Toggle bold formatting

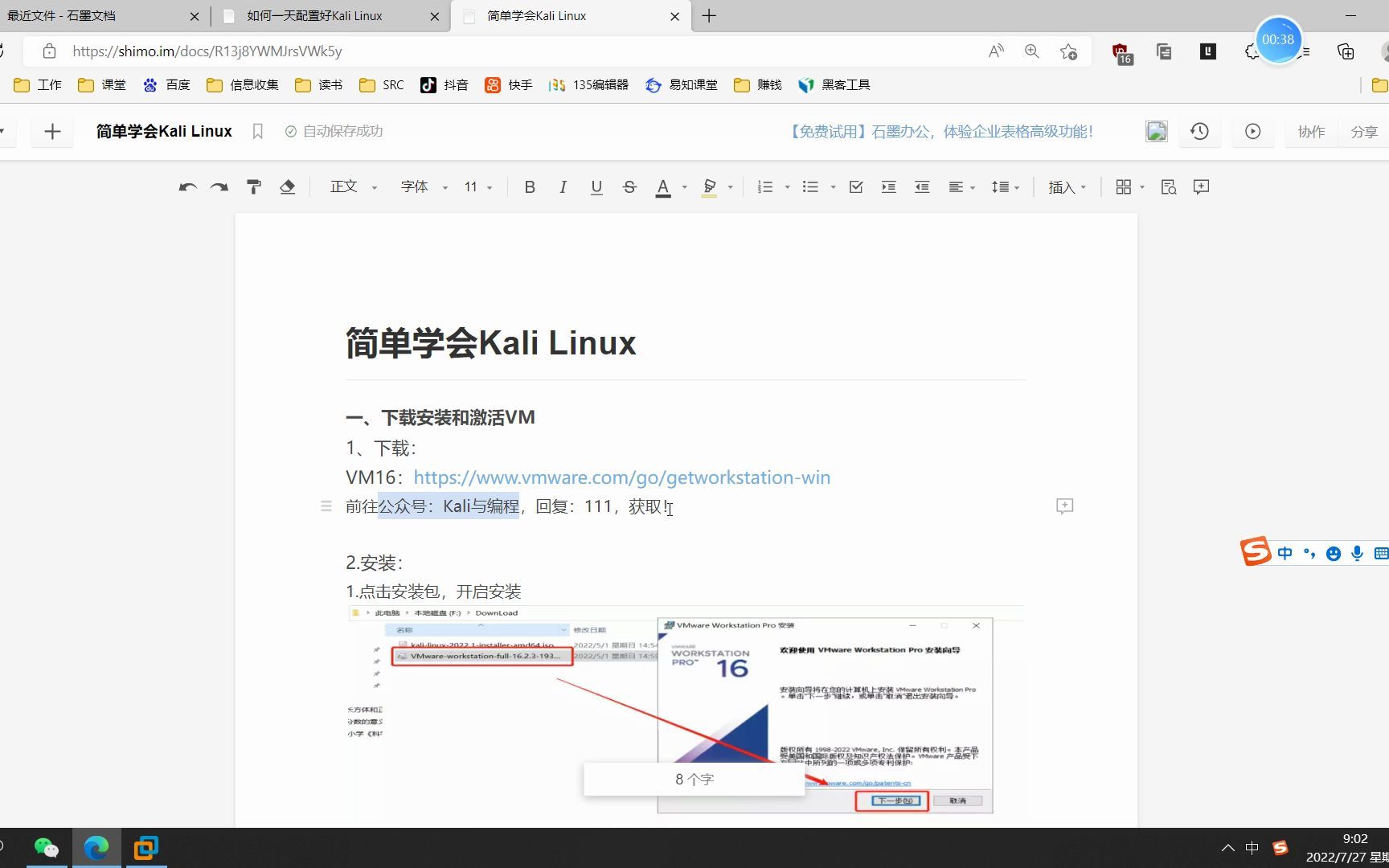click(x=530, y=187)
